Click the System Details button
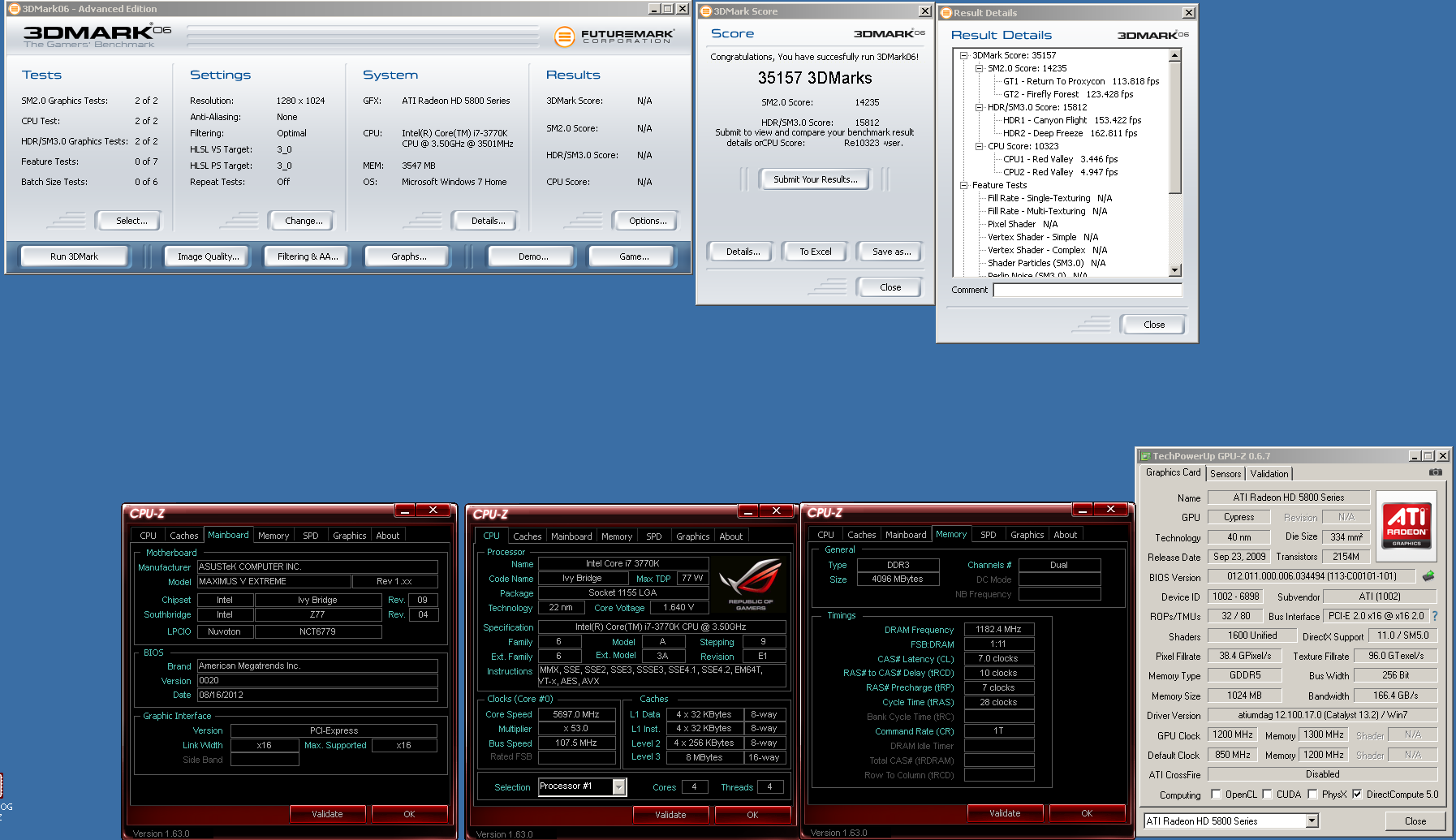1456x840 pixels. point(488,221)
